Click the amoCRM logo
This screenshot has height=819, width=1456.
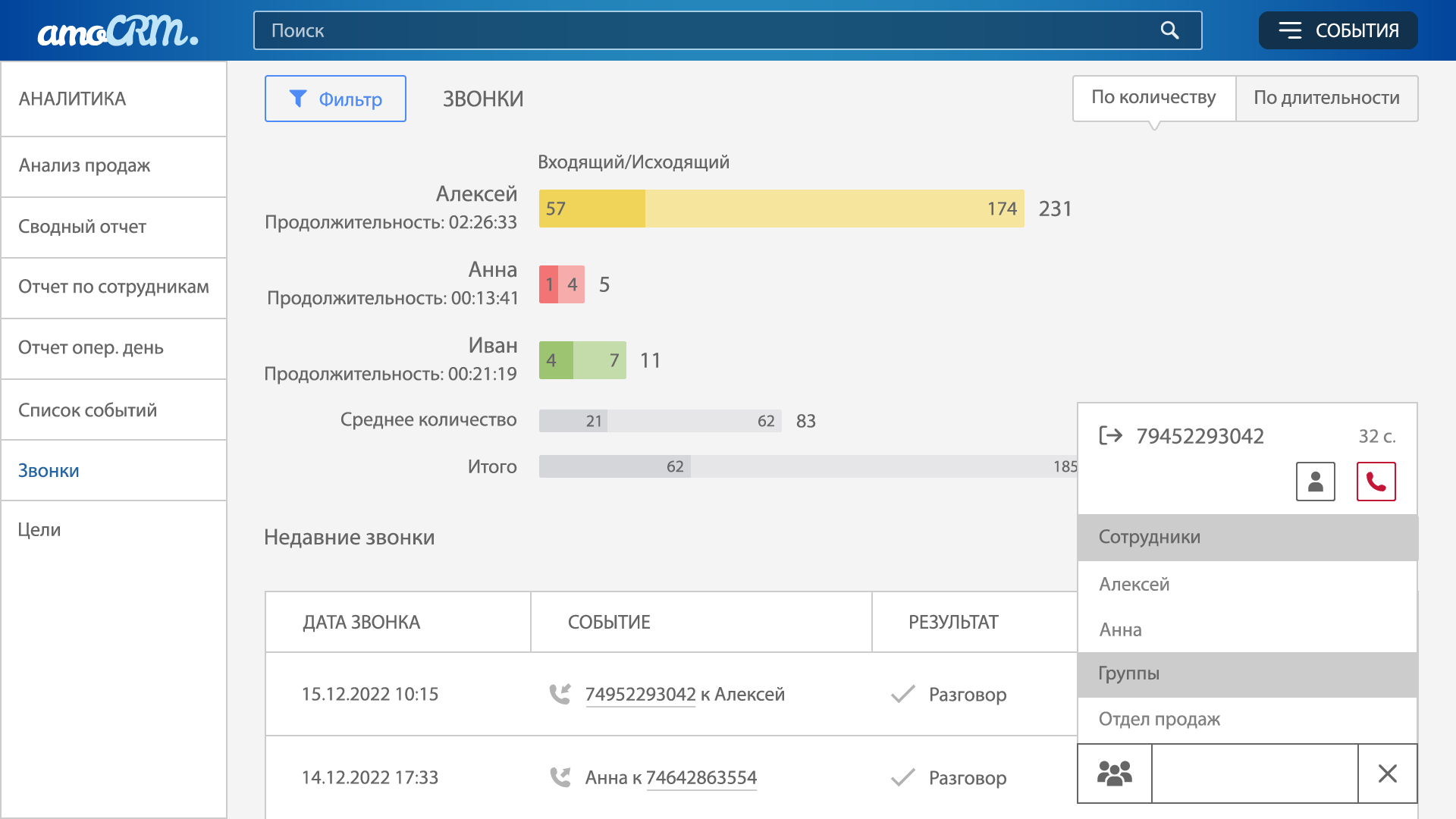118,31
